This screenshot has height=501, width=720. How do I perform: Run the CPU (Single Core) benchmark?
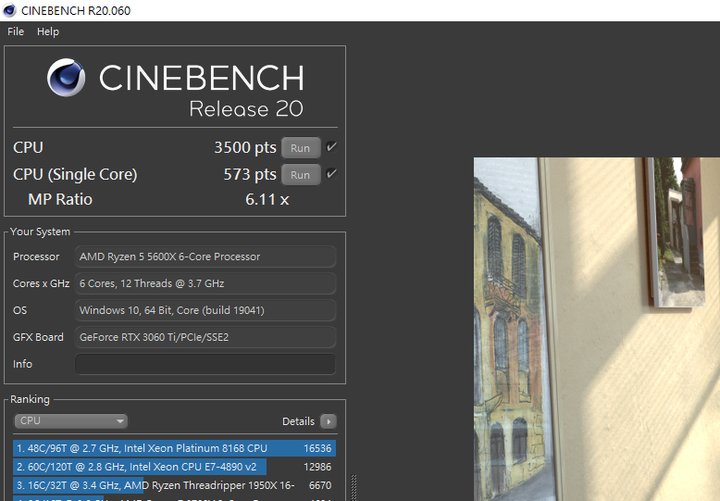[x=300, y=175]
